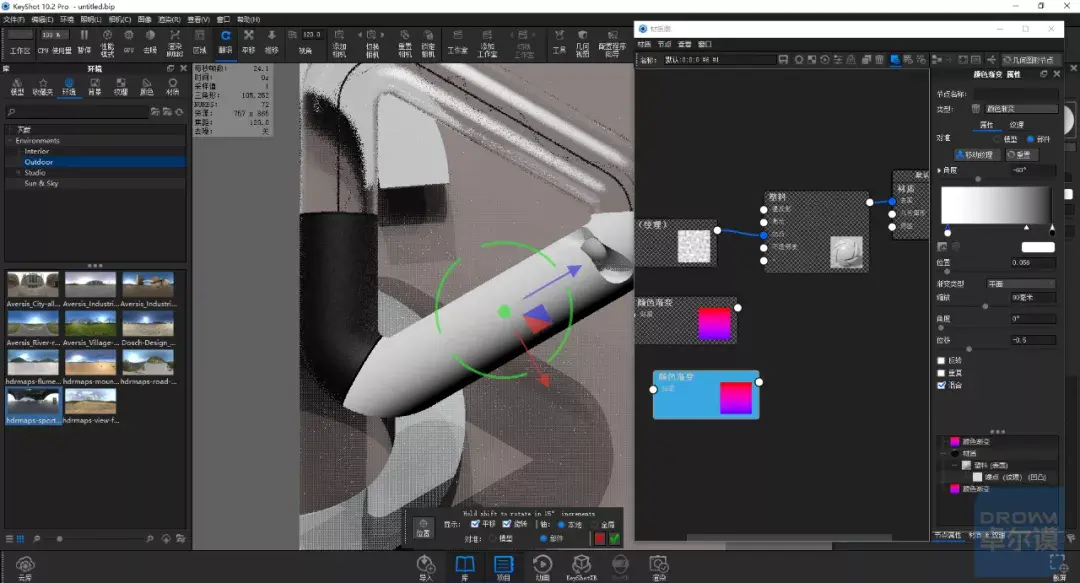Select the 本地 local axis radio button

[x=561, y=524]
